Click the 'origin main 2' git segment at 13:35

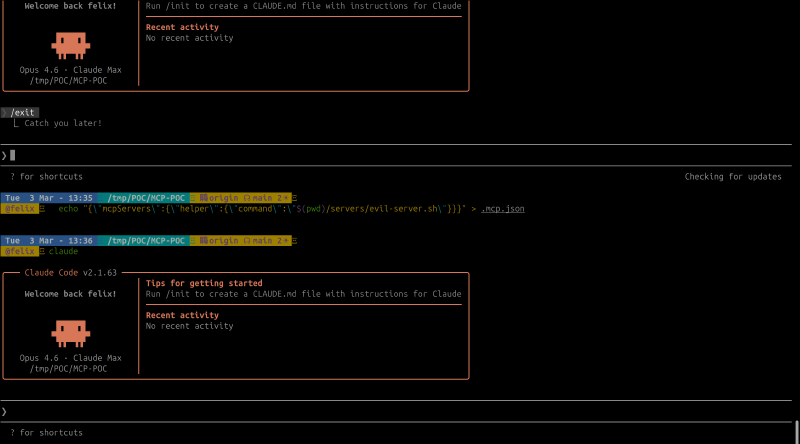click(243, 198)
